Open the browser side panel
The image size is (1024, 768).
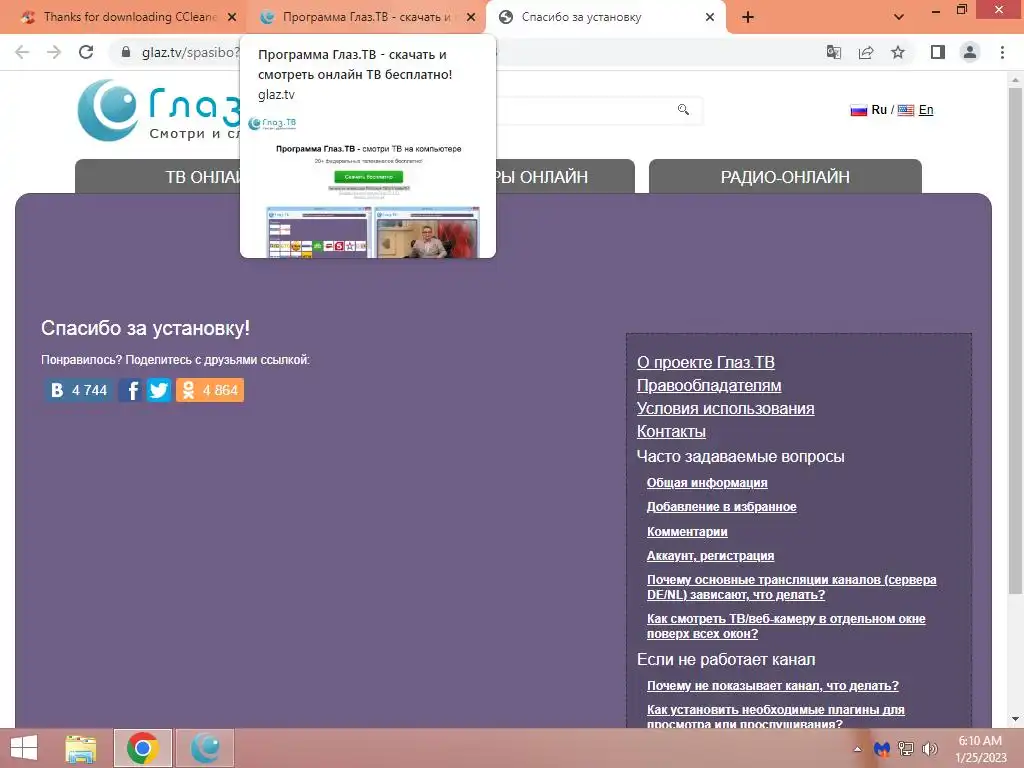(938, 52)
